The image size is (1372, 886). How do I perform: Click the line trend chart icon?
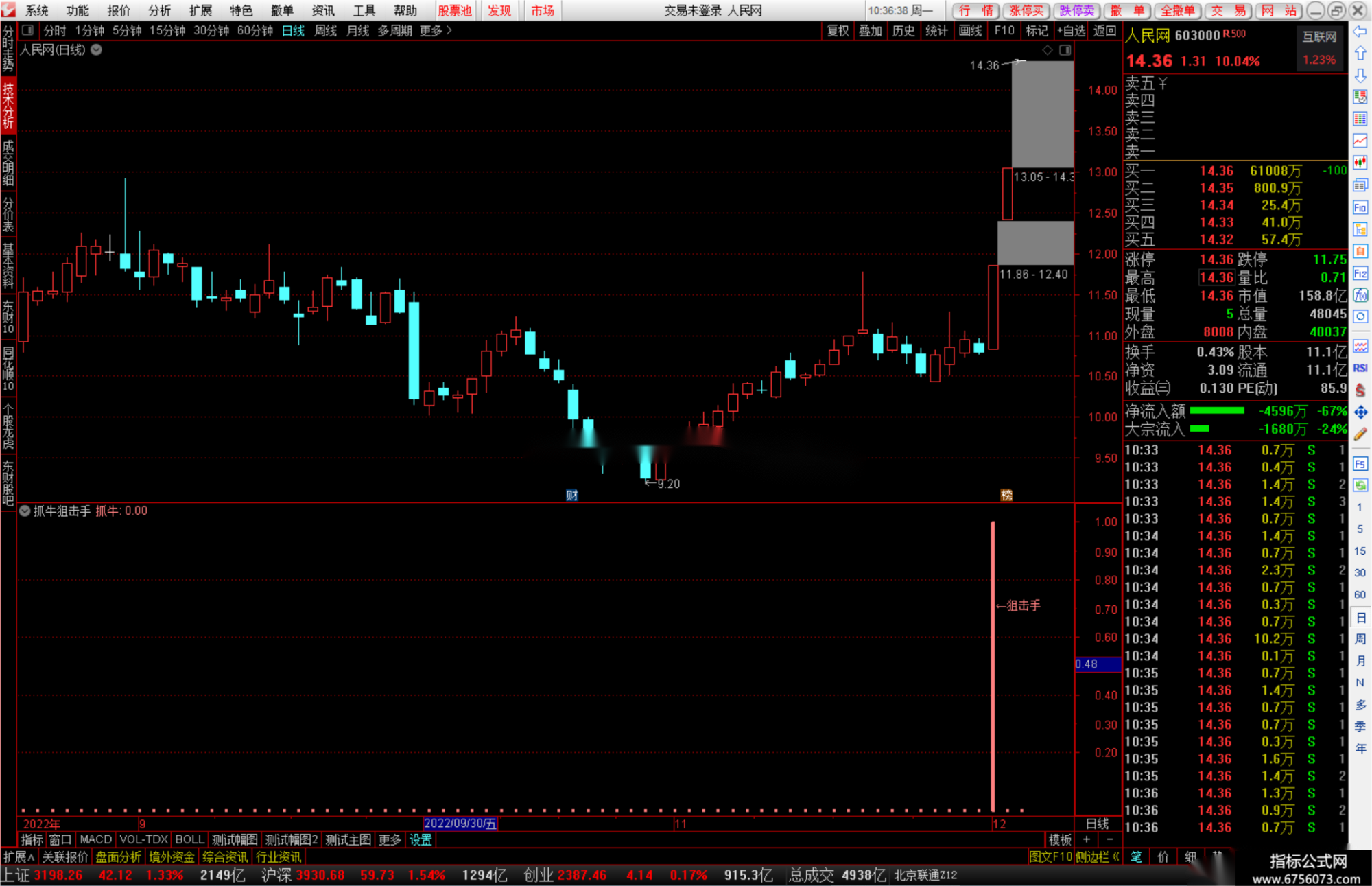point(1360,141)
